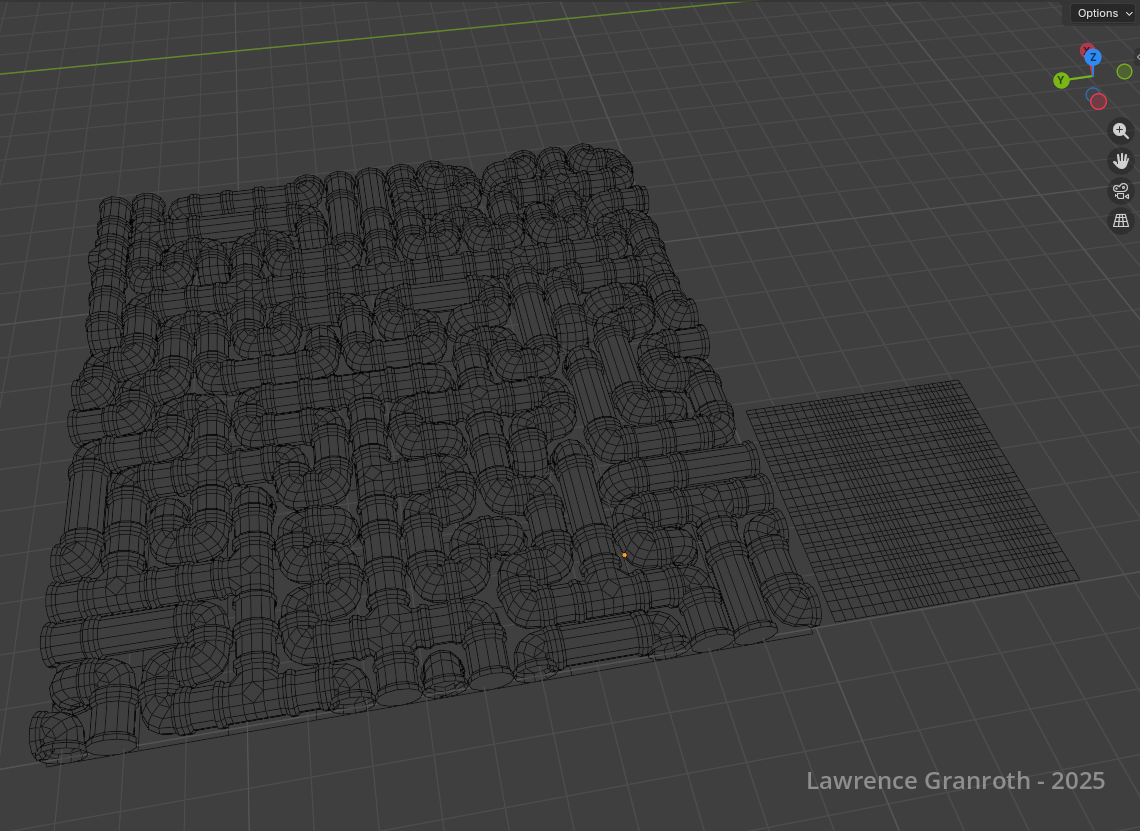Image resolution: width=1140 pixels, height=831 pixels.
Task: Toggle the camera view
Action: pos(1121,191)
